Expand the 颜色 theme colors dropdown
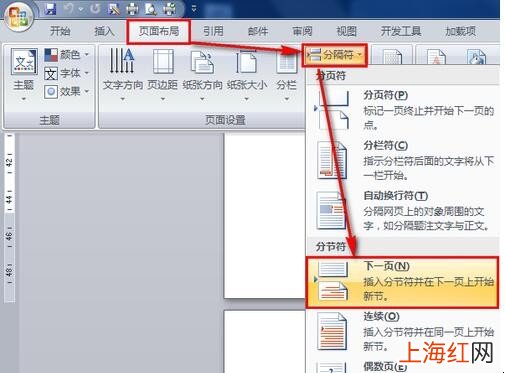This screenshot has width=505, height=373. pyautogui.click(x=67, y=54)
